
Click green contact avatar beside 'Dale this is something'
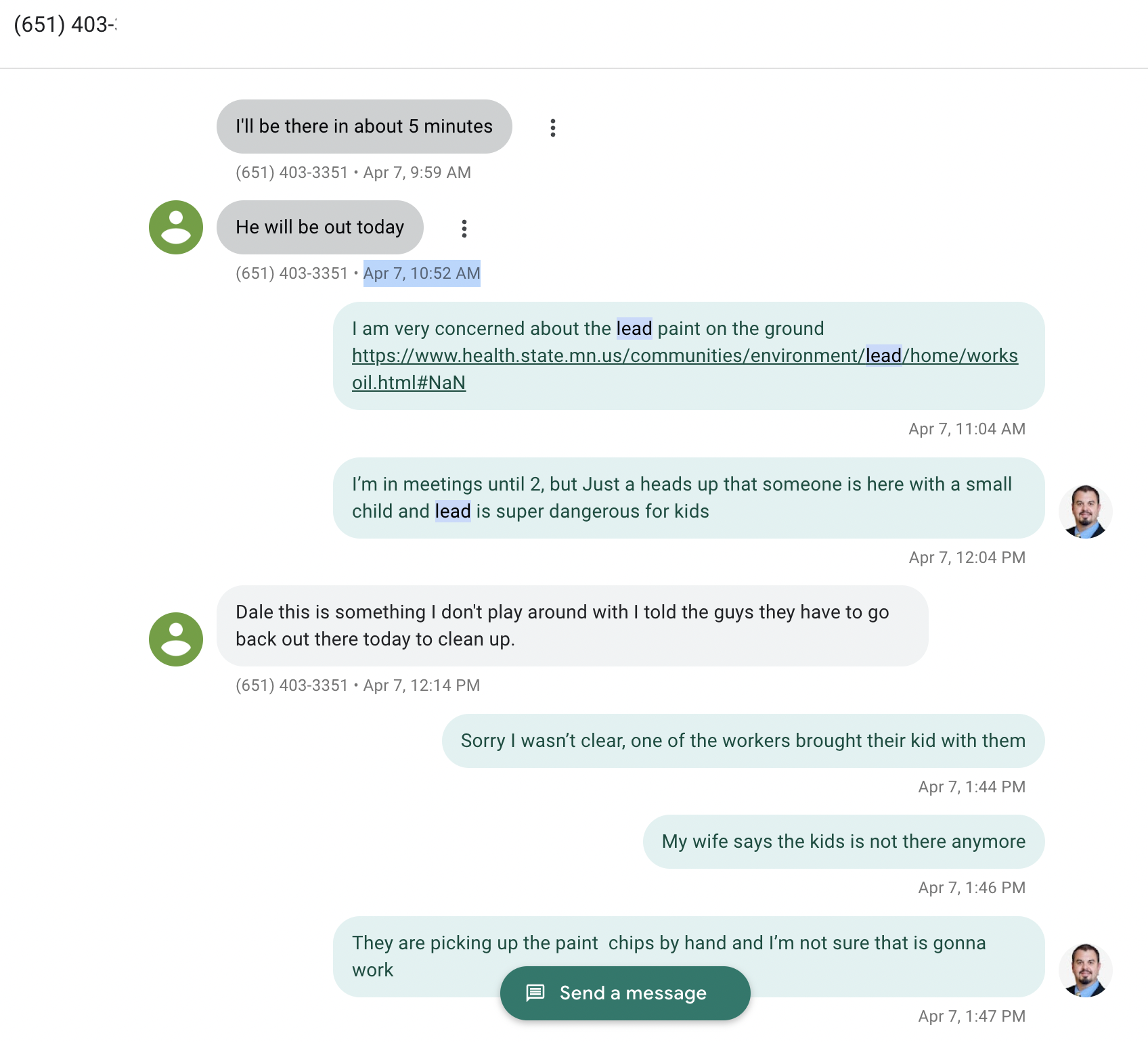pyautogui.click(x=176, y=639)
